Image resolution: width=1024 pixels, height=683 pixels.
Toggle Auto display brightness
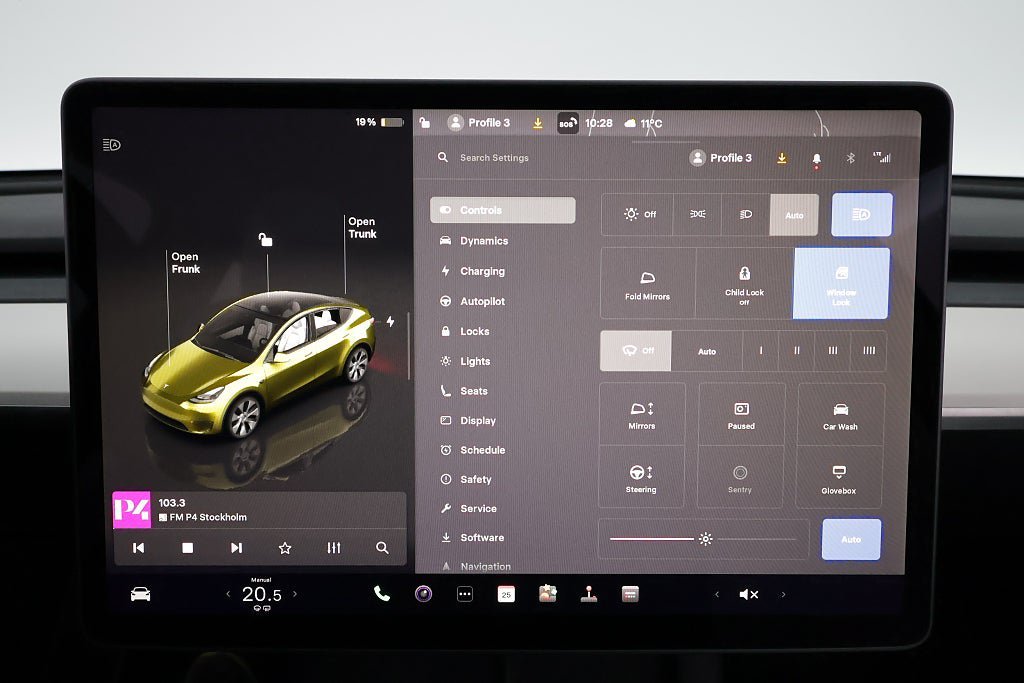coord(851,539)
